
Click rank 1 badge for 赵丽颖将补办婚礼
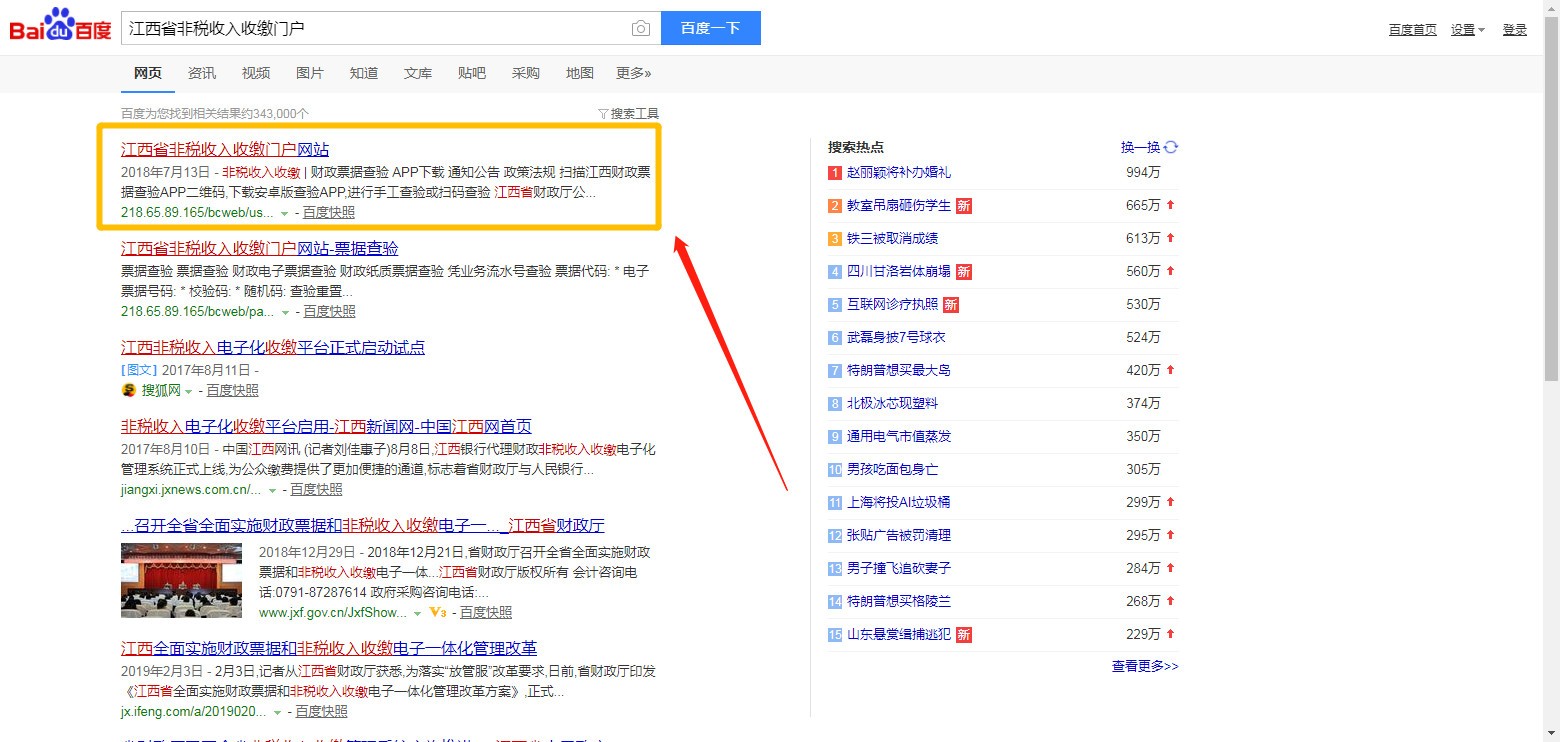pyautogui.click(x=835, y=173)
